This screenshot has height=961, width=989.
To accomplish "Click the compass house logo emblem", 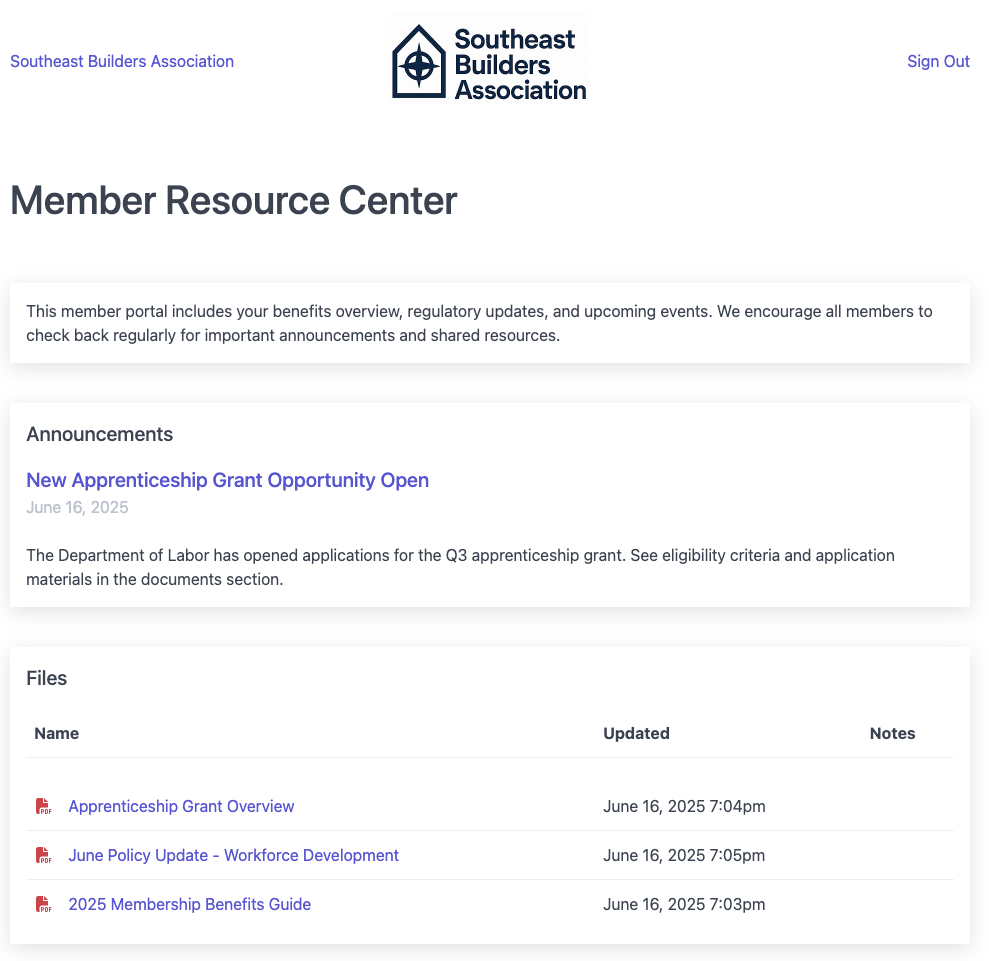I will pos(419,62).
